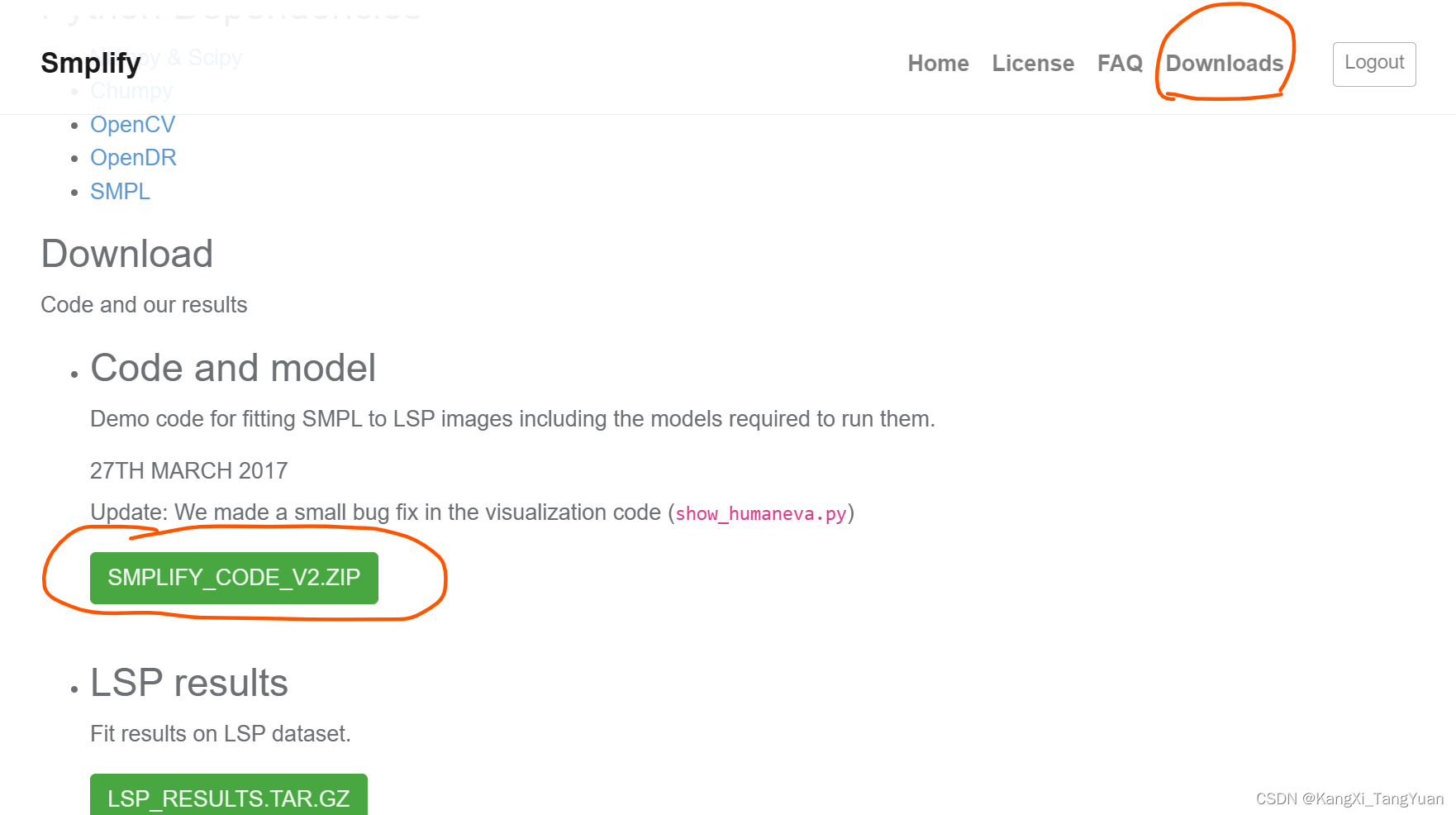Click the LSP results heading
The image size is (1456, 815).
click(188, 682)
